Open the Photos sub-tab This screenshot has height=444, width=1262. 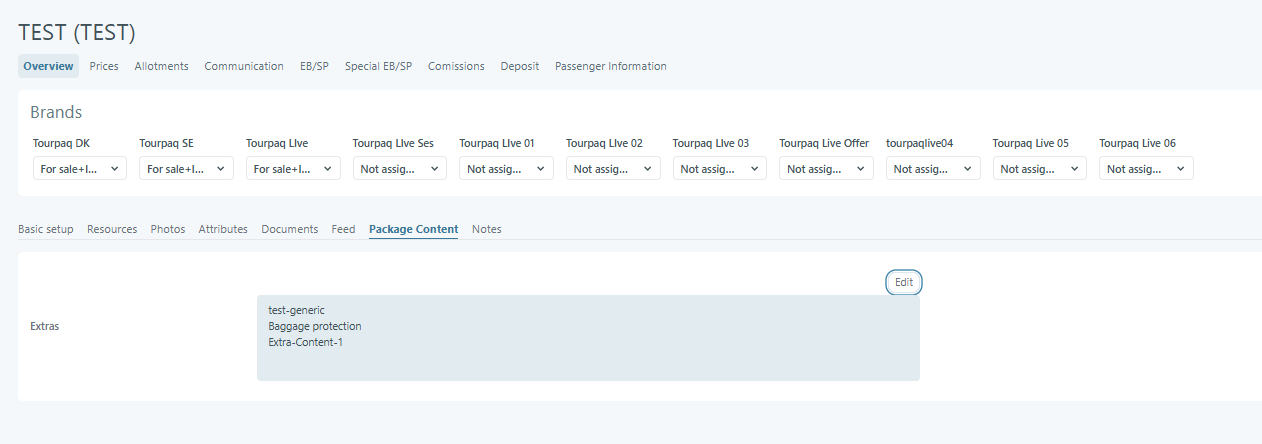(x=168, y=229)
